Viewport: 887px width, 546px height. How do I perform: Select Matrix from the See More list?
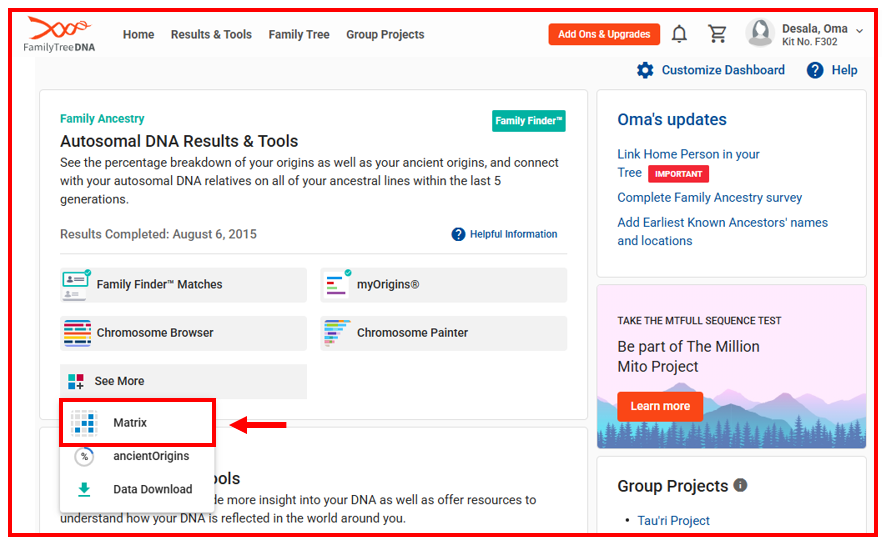[137, 423]
